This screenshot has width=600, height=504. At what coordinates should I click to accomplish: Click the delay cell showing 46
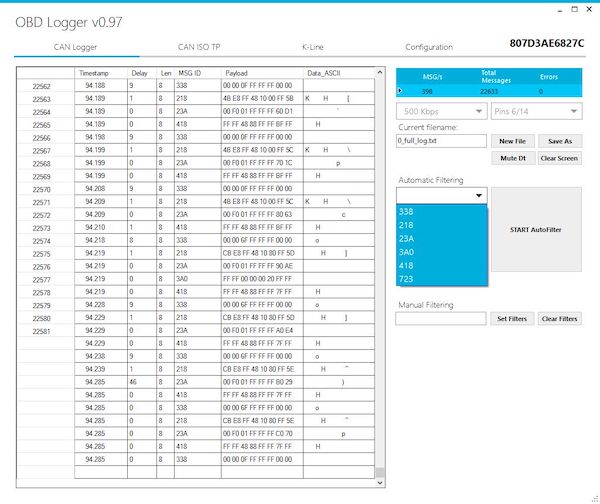[142, 382]
